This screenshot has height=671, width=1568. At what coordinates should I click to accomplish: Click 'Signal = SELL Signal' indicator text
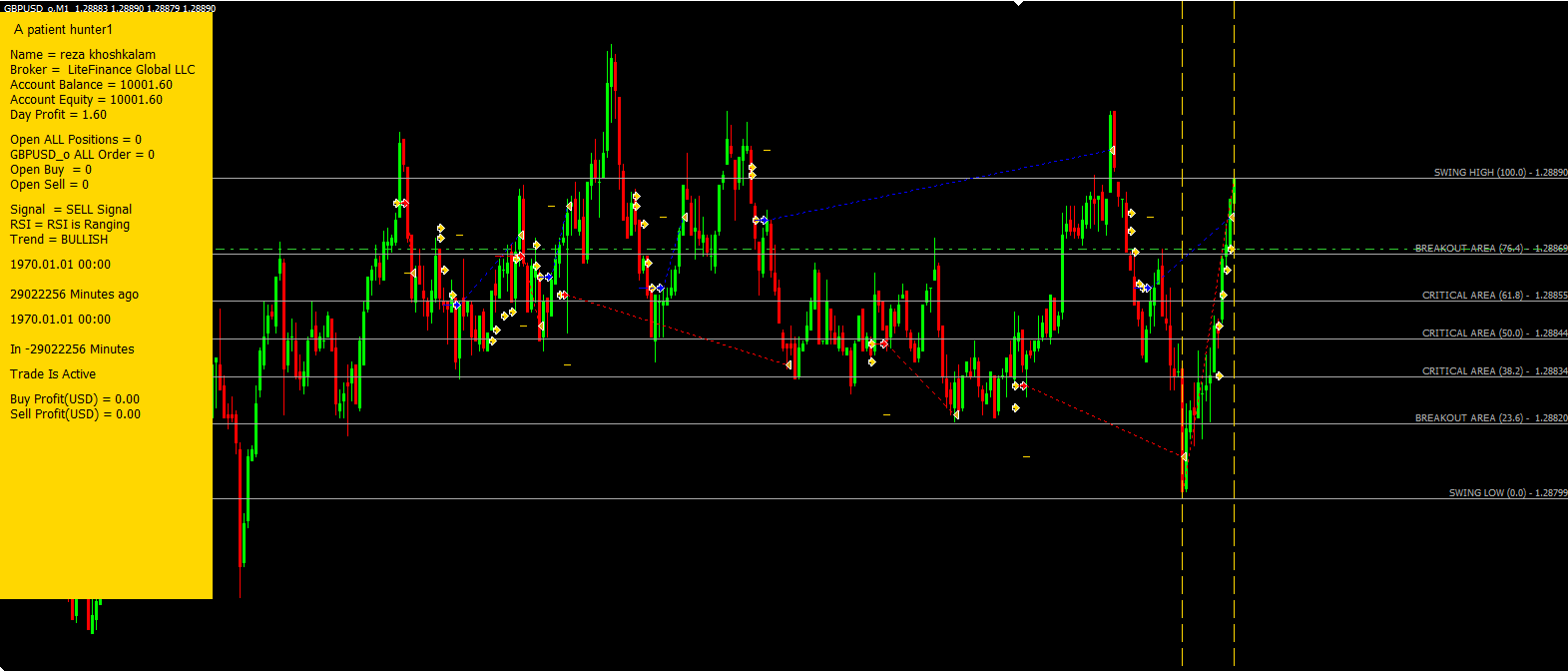(x=71, y=210)
